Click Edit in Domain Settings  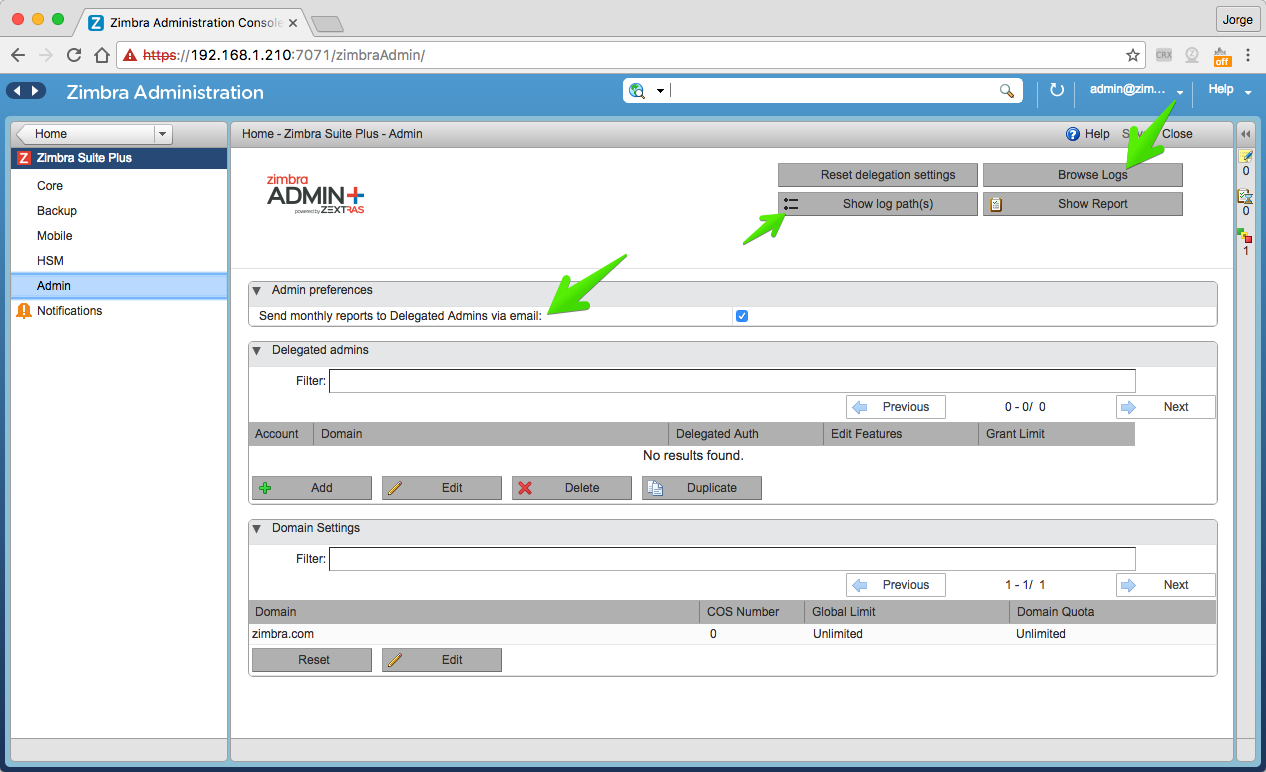pyautogui.click(x=442, y=660)
